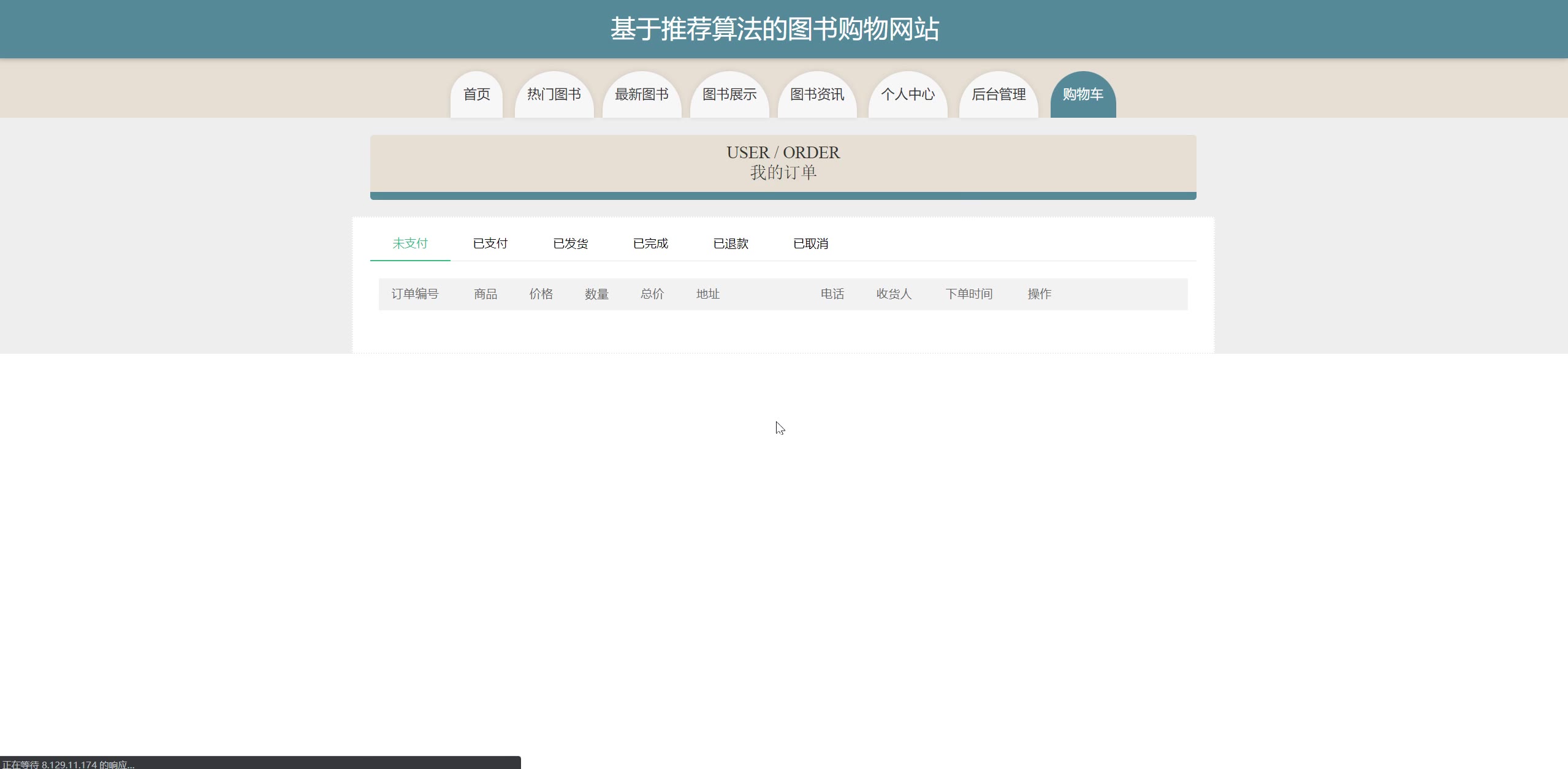The image size is (1568, 769).
Task: Switch to the 已支付 tab
Action: tap(490, 243)
